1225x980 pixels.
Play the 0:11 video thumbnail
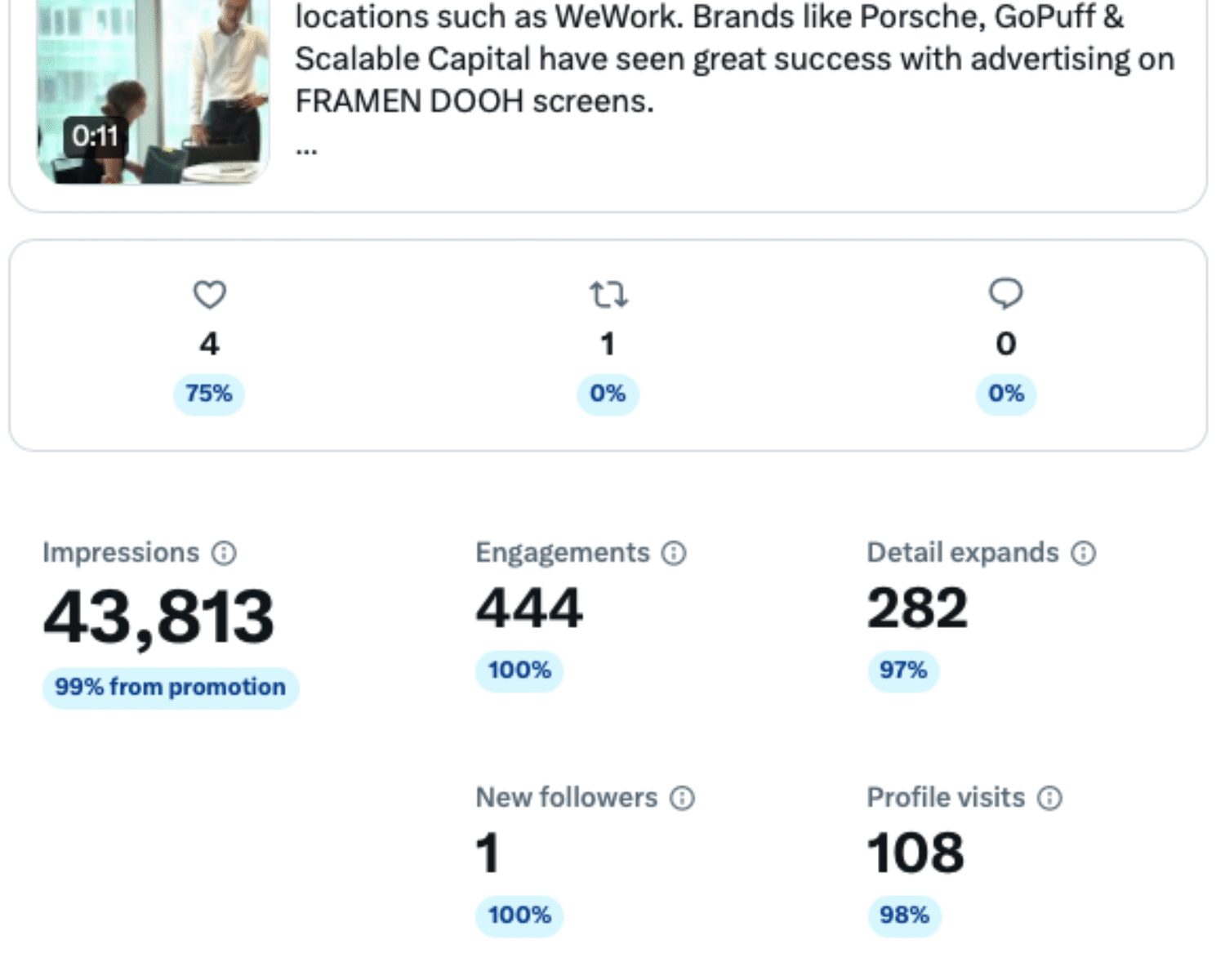[153, 90]
